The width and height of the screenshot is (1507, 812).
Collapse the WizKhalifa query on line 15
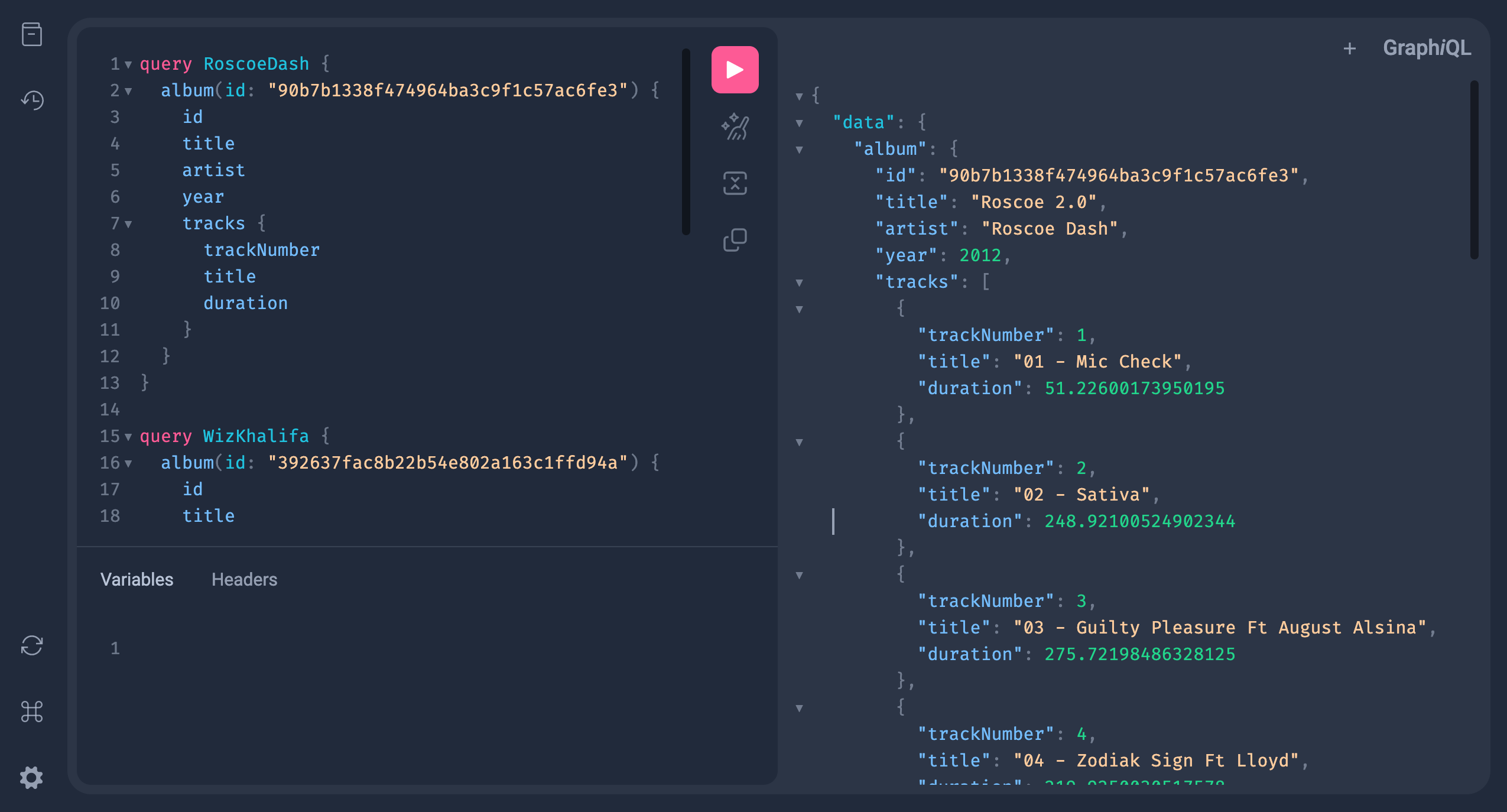[128, 437]
